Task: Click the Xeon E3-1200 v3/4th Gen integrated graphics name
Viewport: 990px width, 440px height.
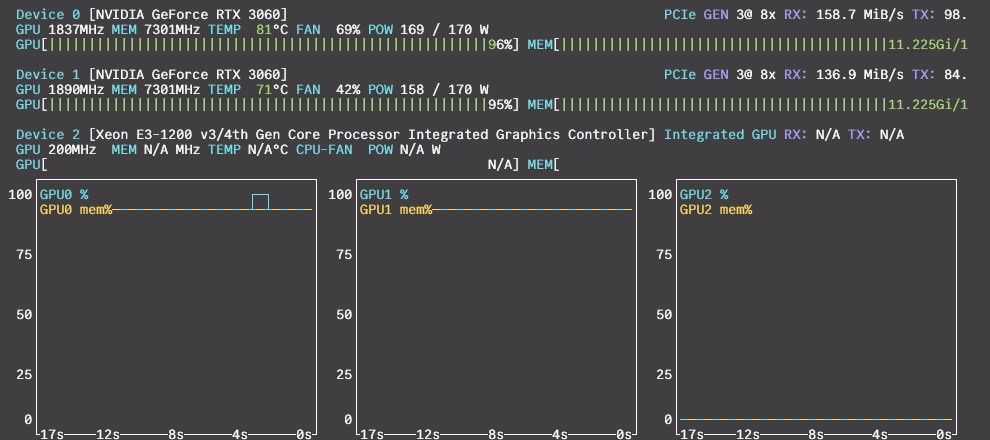Action: click(371, 134)
